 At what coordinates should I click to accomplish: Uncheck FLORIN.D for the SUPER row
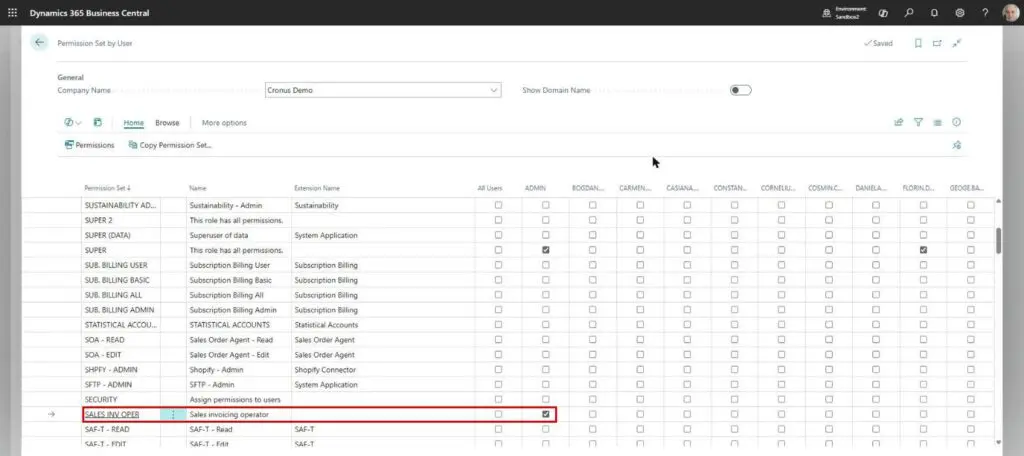tap(923, 250)
